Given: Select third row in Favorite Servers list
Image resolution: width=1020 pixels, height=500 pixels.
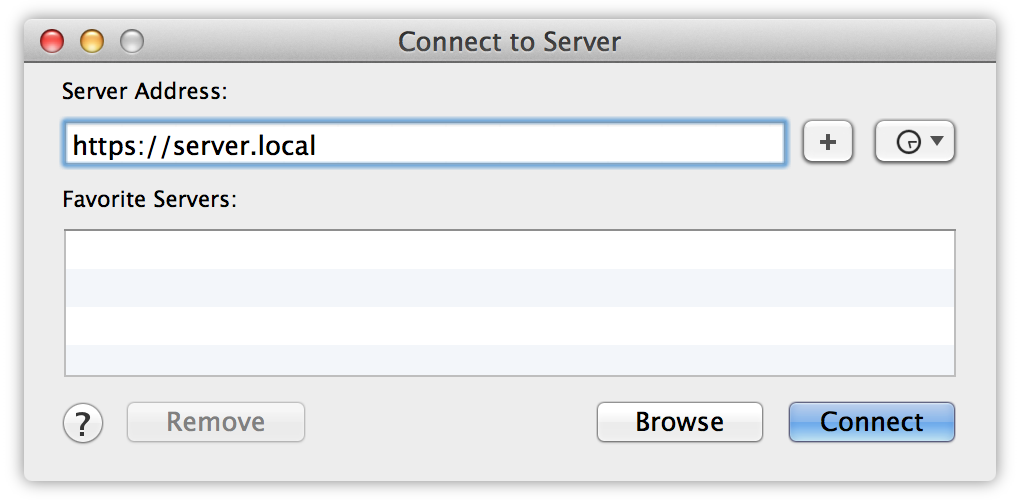Looking at the screenshot, I should [510, 325].
